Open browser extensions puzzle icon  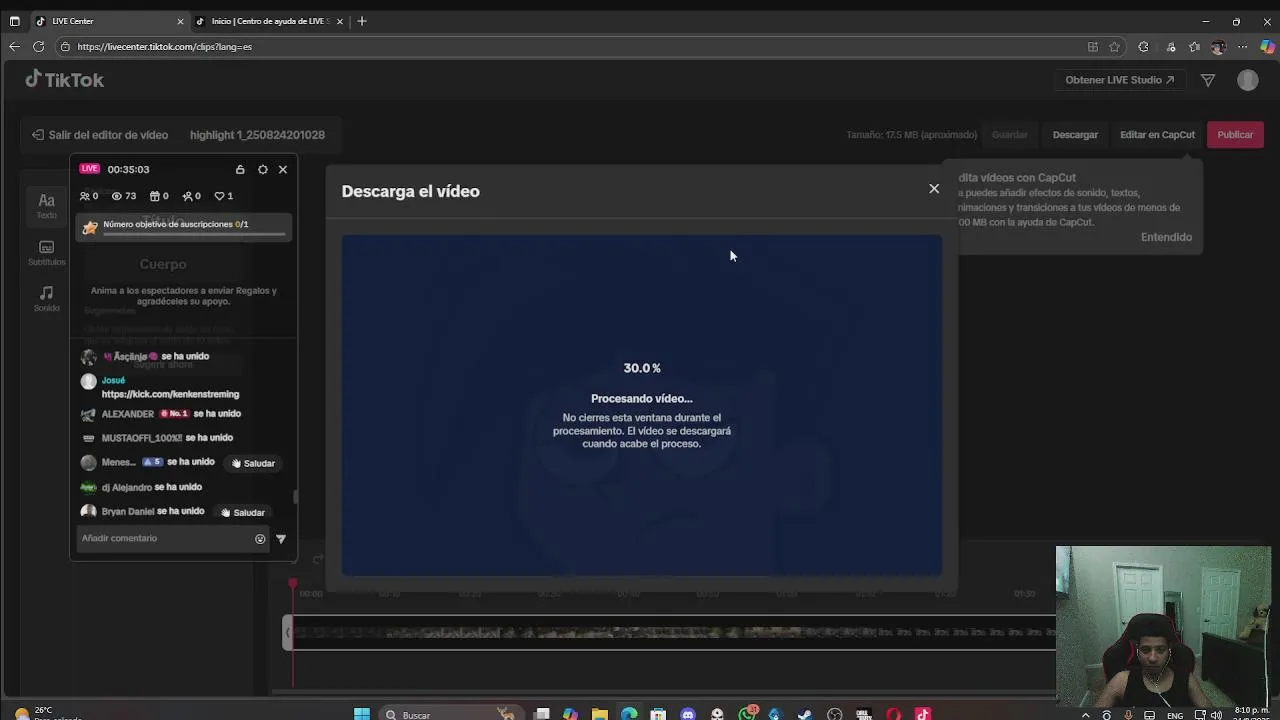click(1143, 46)
